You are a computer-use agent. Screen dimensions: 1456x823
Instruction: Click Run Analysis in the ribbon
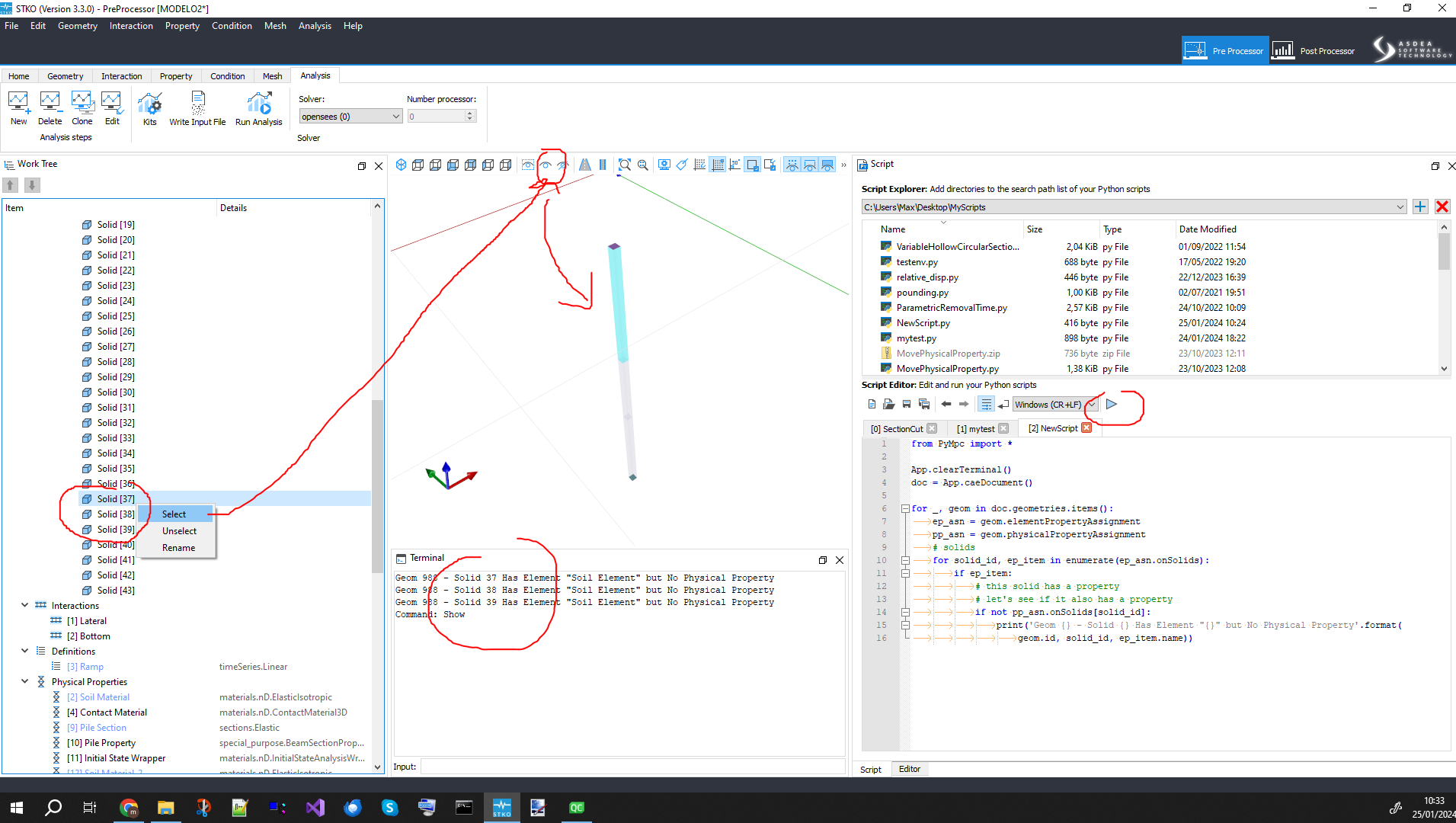[258, 107]
